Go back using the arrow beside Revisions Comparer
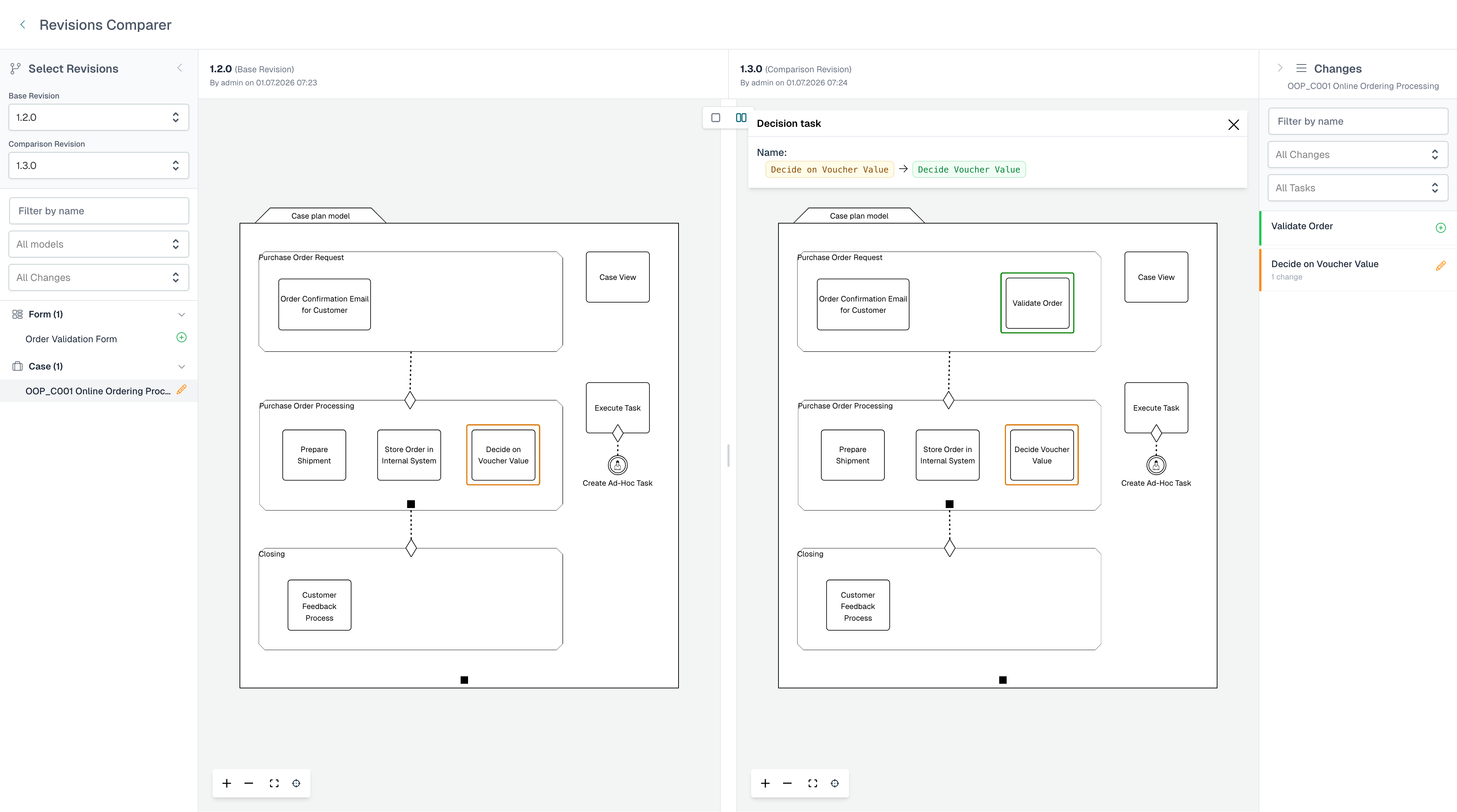Image resolution: width=1457 pixels, height=812 pixels. pyautogui.click(x=23, y=24)
